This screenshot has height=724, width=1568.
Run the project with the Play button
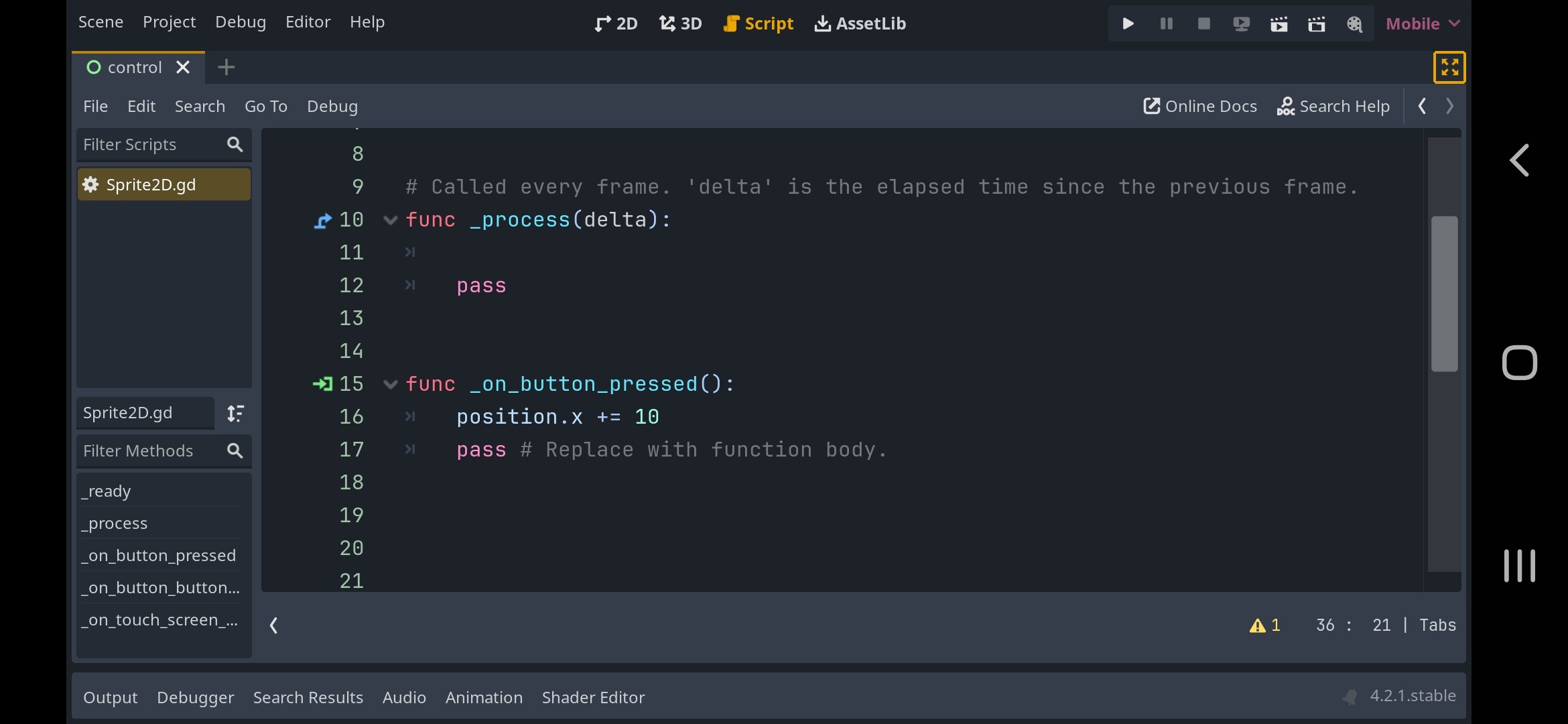[1128, 23]
